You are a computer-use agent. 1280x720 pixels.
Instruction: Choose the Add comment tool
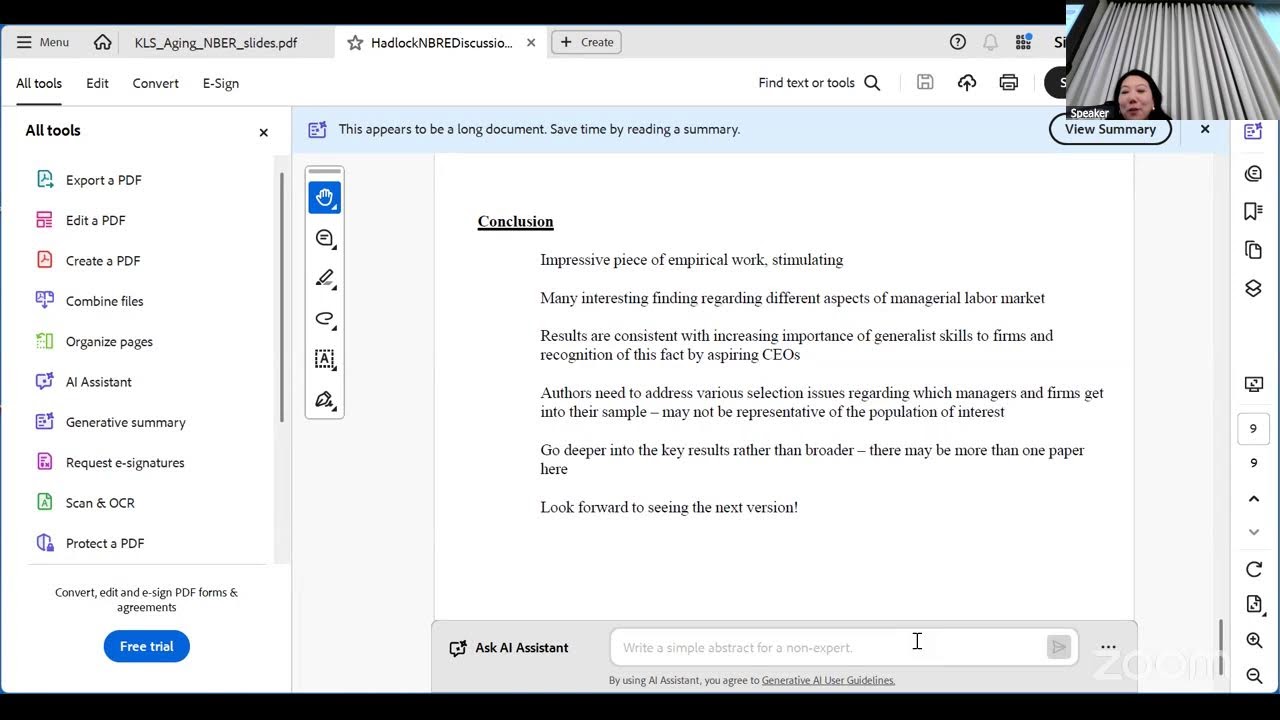tap(324, 238)
